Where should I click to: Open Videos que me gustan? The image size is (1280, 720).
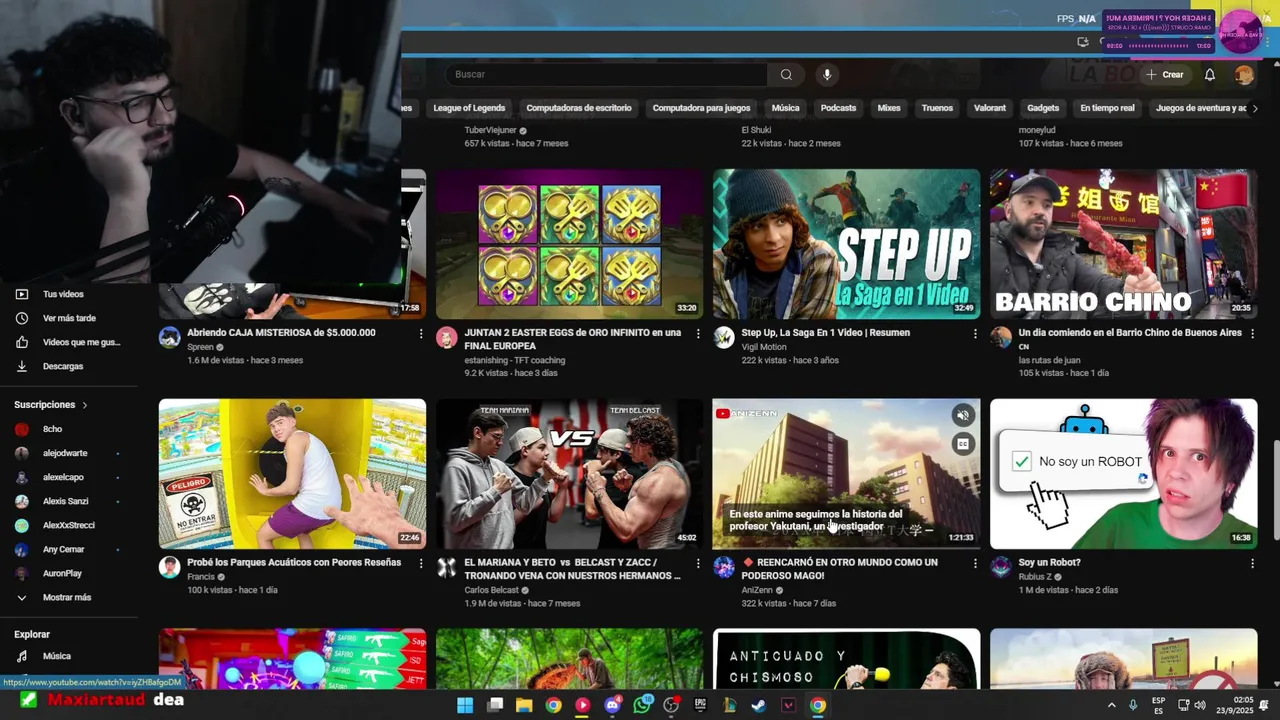tap(81, 342)
